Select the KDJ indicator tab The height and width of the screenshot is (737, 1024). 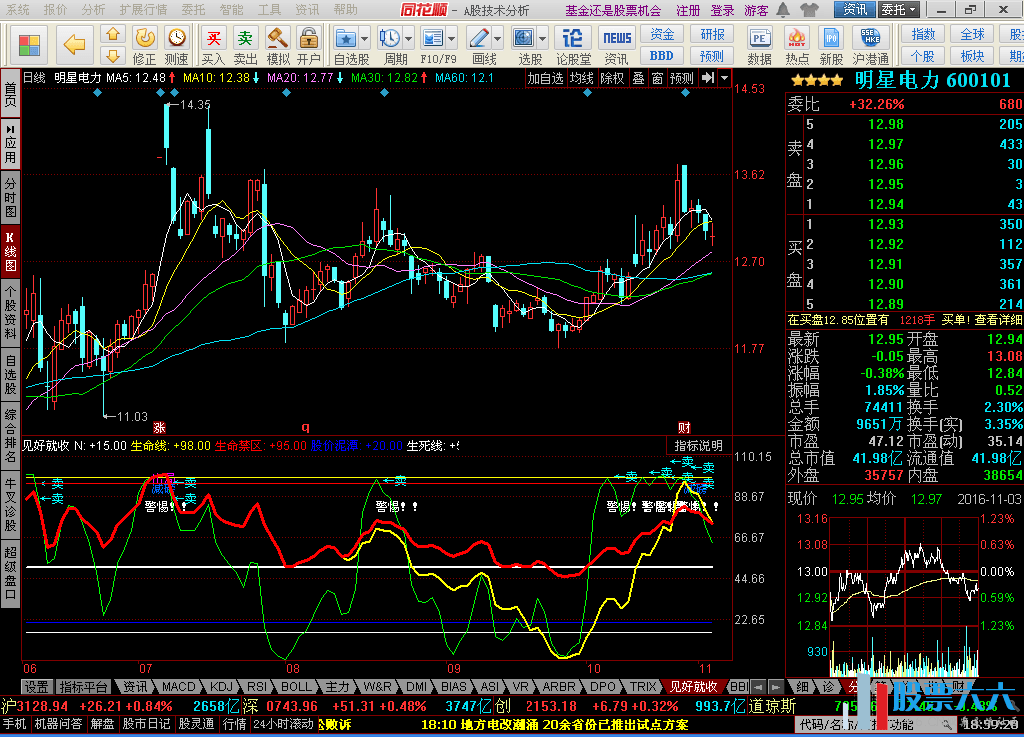click(221, 687)
